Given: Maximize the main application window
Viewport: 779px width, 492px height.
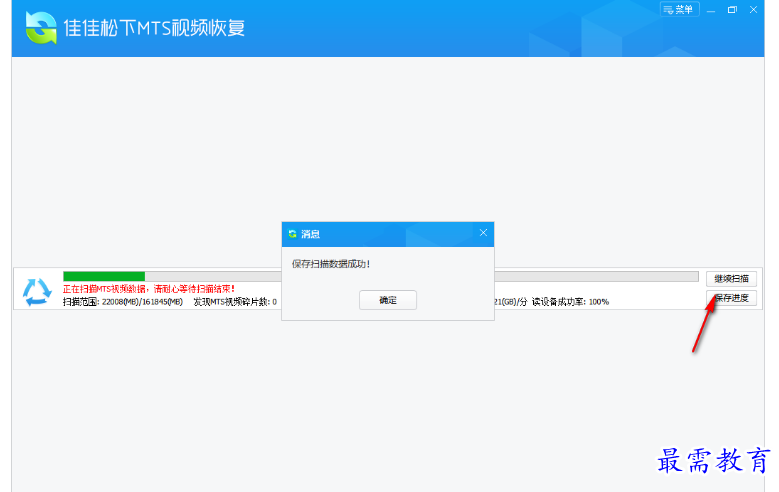Looking at the screenshot, I should pyautogui.click(x=732, y=10).
